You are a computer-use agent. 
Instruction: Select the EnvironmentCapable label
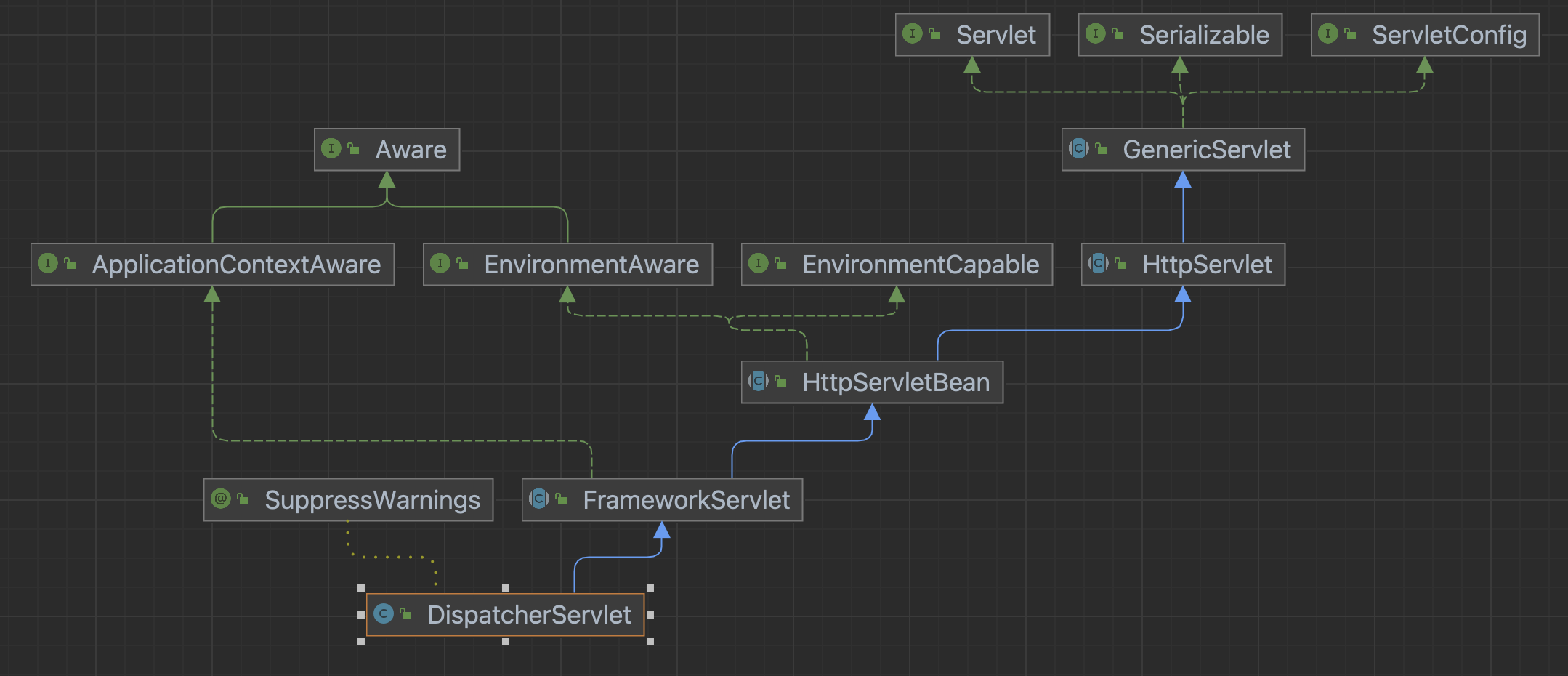(x=921, y=265)
